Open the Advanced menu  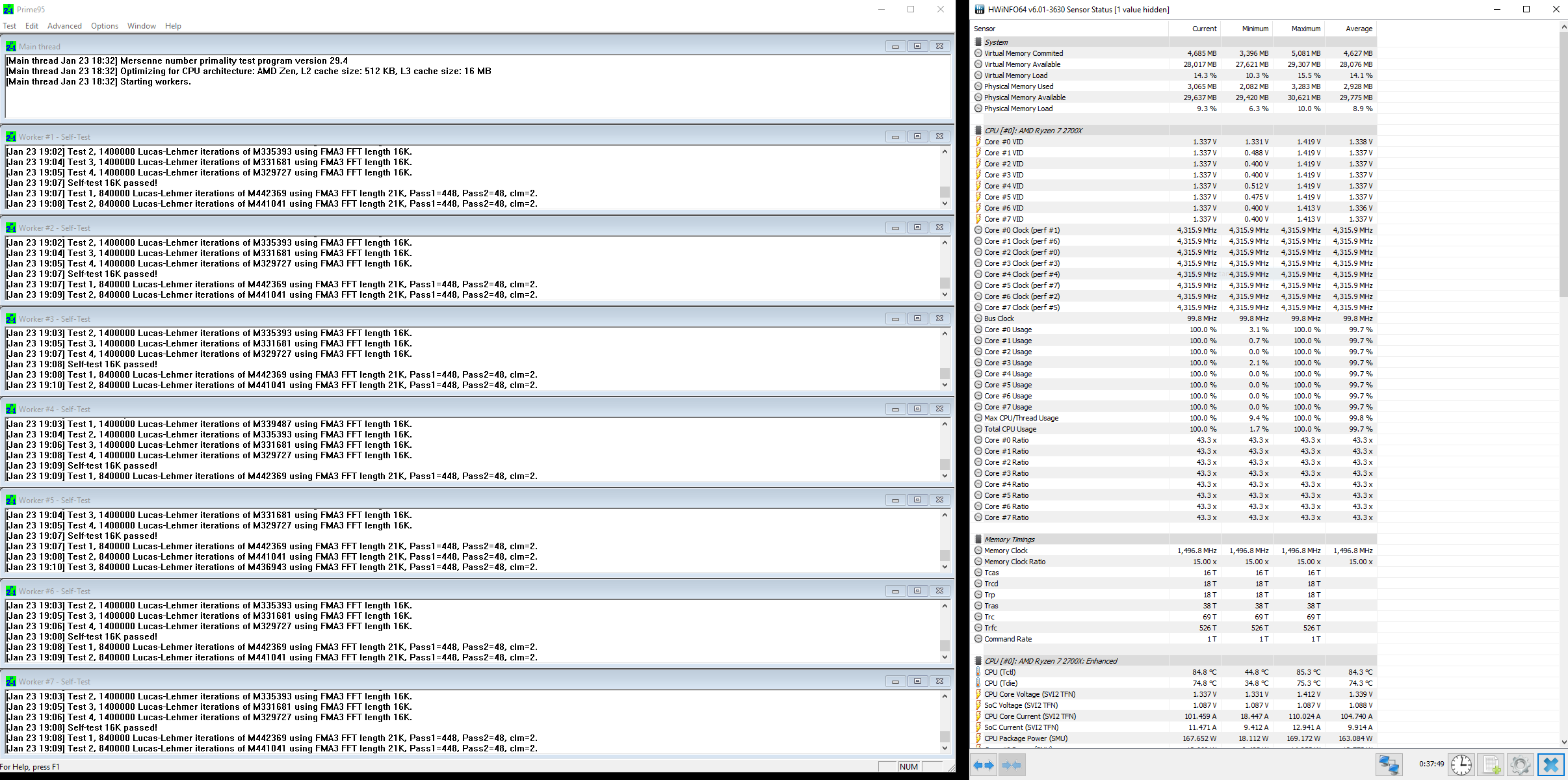pyautogui.click(x=64, y=26)
